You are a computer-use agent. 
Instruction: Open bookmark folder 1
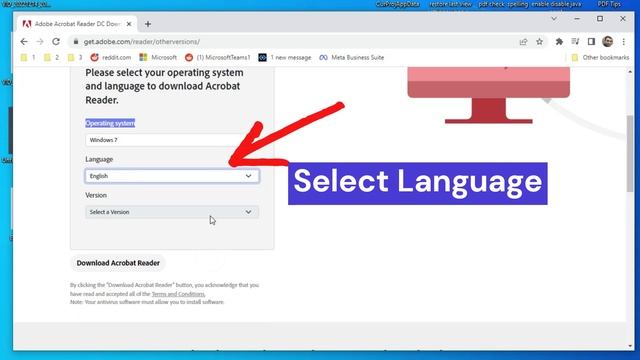pyautogui.click(x=28, y=58)
